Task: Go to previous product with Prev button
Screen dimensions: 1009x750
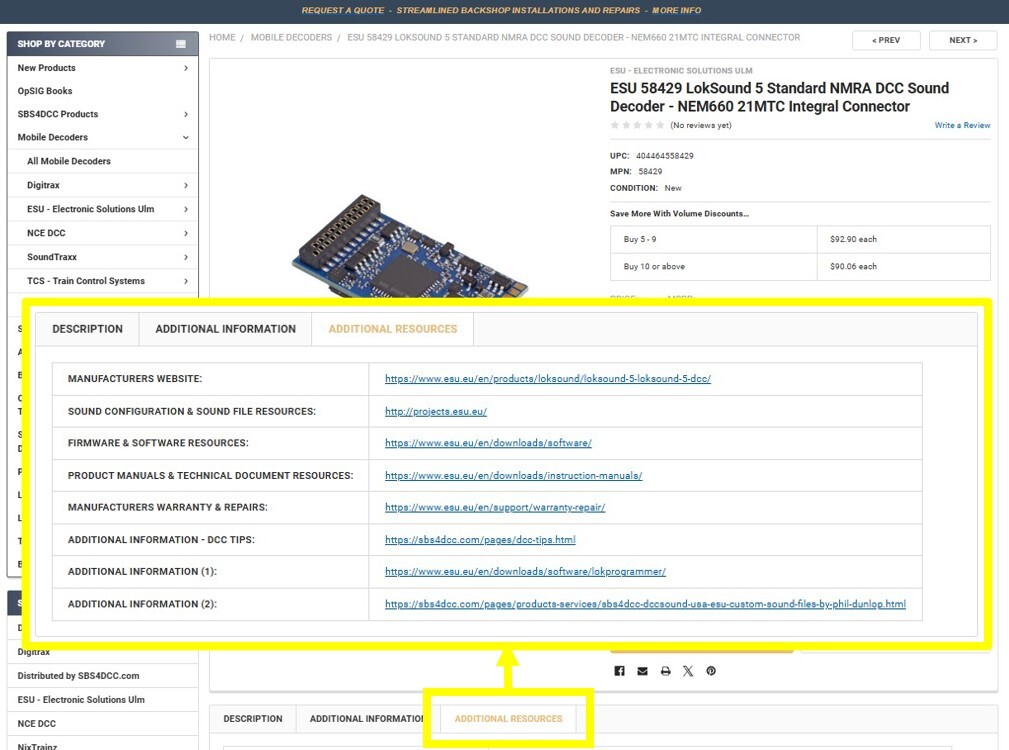Action: click(x=886, y=40)
